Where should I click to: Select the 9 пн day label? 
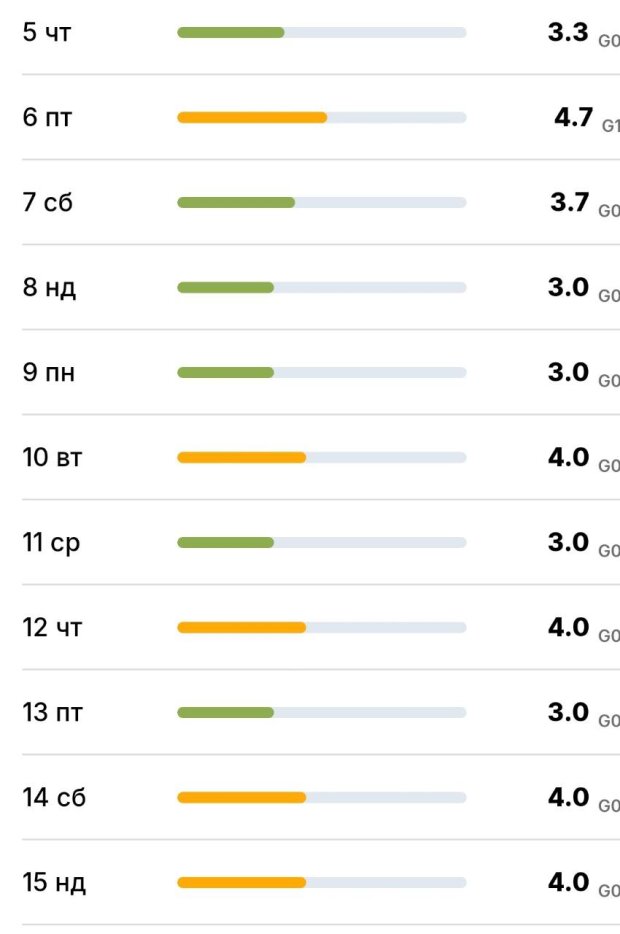coord(49,372)
